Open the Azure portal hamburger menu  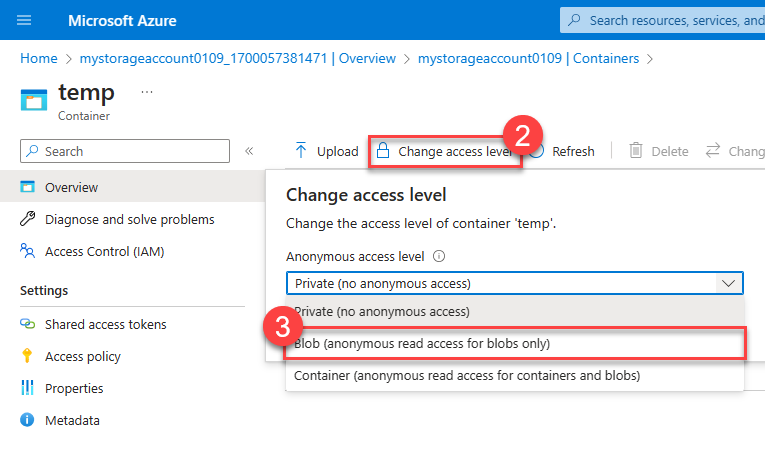(x=25, y=20)
